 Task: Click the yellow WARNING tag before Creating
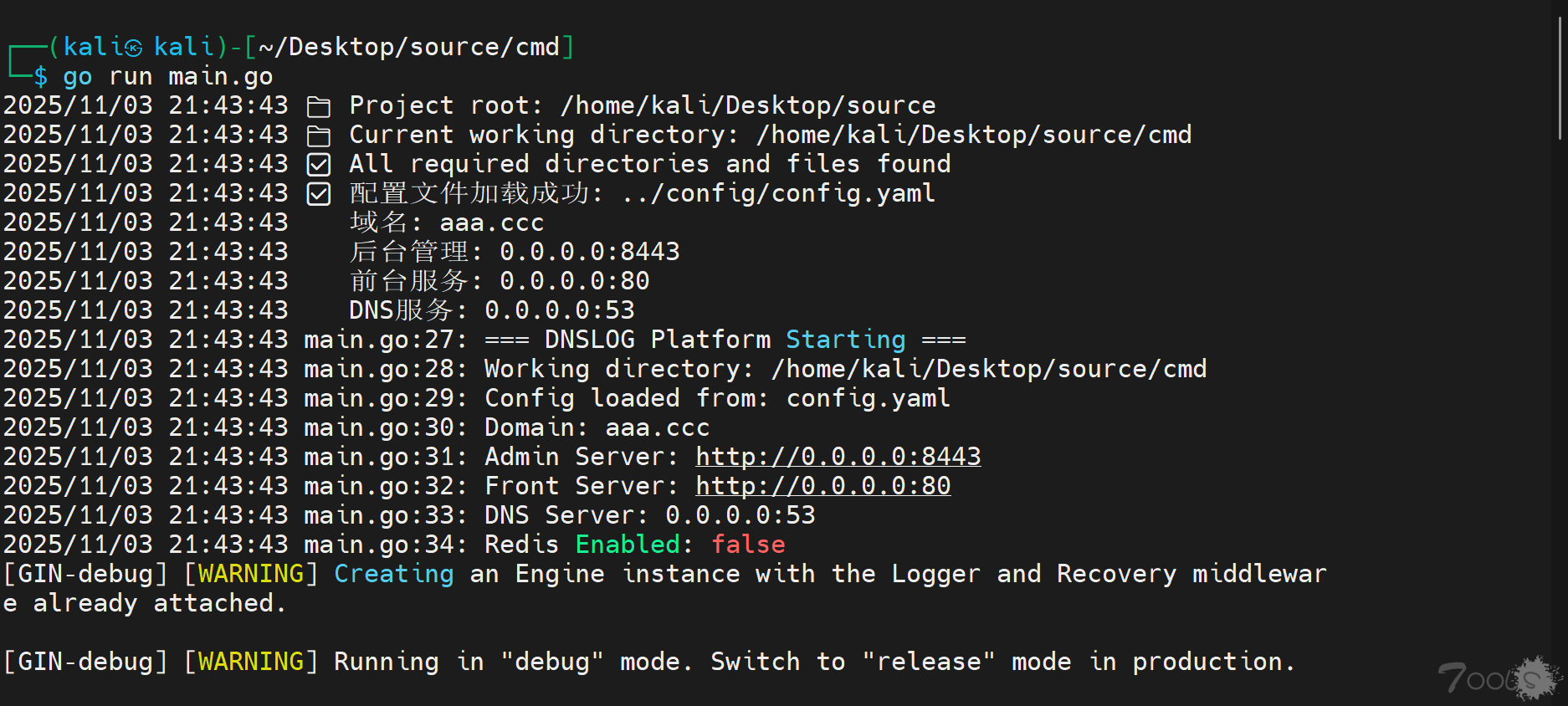tap(251, 574)
